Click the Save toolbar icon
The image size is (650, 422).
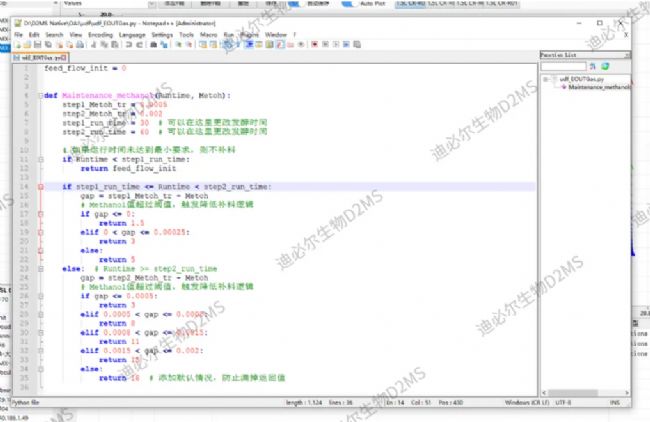click(36, 44)
